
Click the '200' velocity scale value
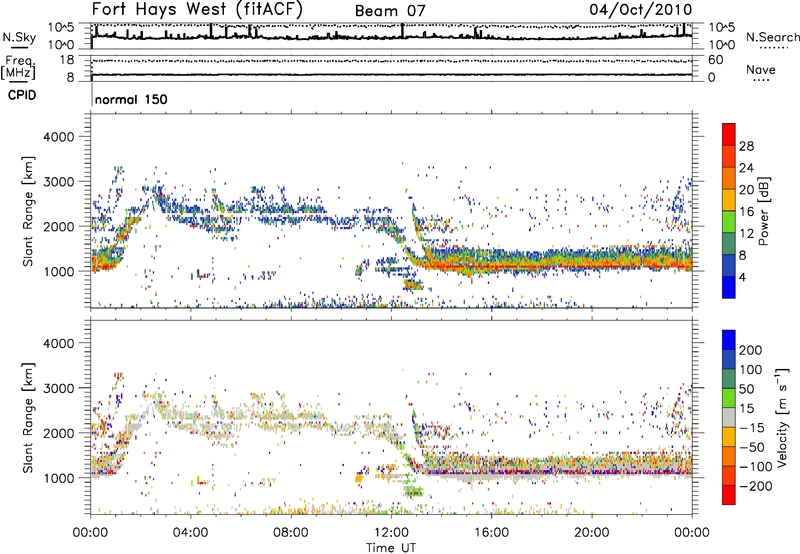(x=751, y=350)
